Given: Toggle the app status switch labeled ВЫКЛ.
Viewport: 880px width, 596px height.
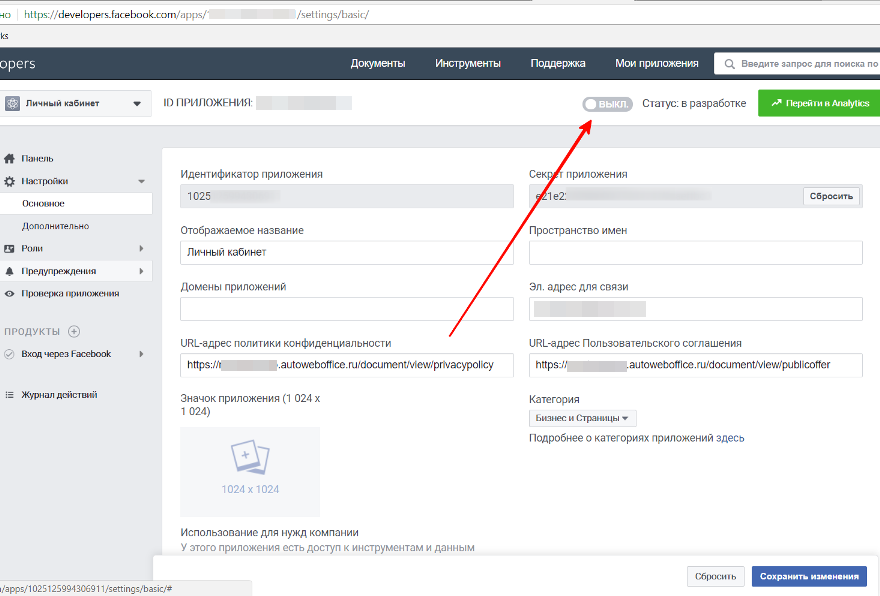Looking at the screenshot, I should coord(607,104).
